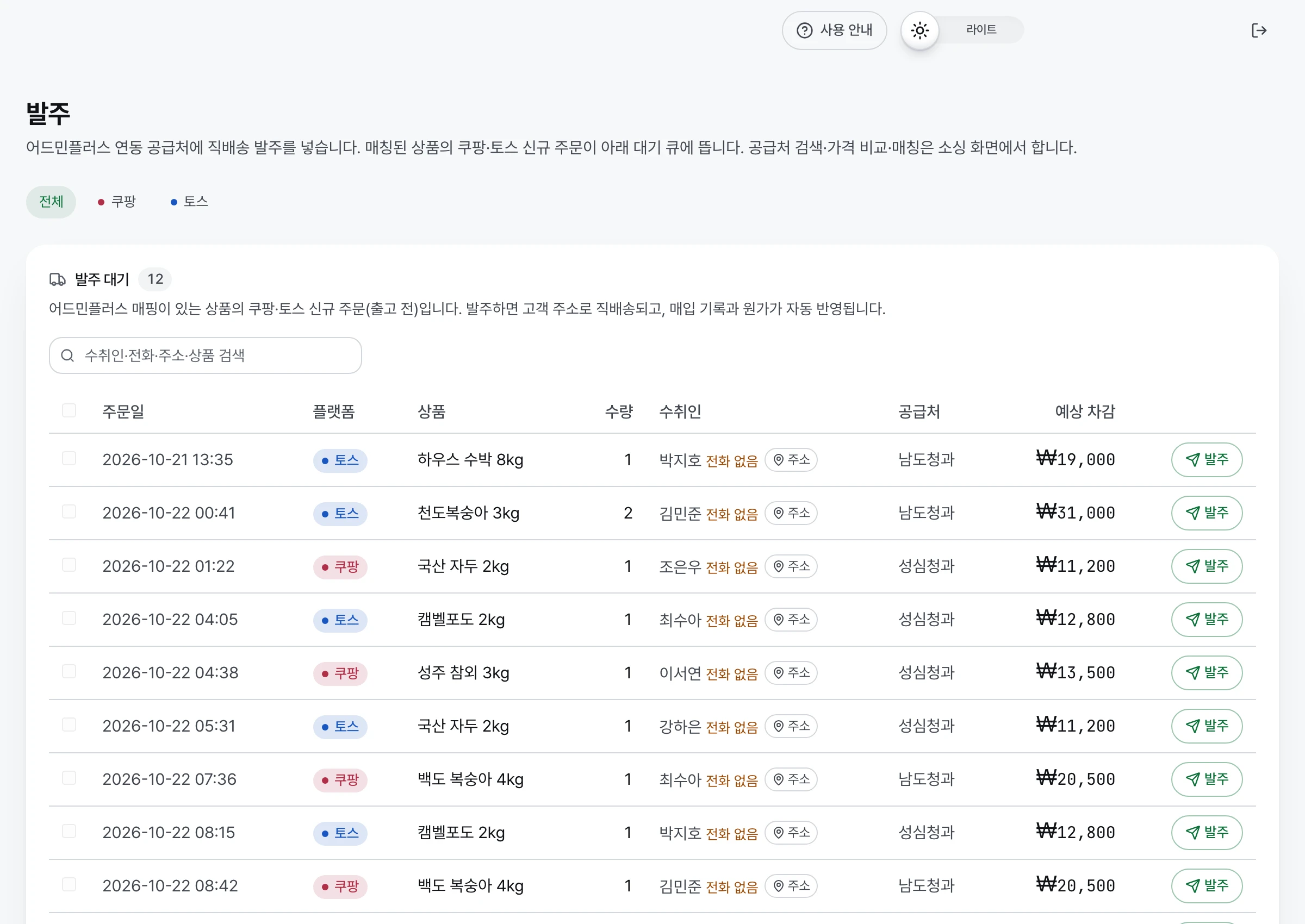Image resolution: width=1305 pixels, height=924 pixels.
Task: Click 발주 for 조은우 국산 자두 order
Action: pos(1207,566)
